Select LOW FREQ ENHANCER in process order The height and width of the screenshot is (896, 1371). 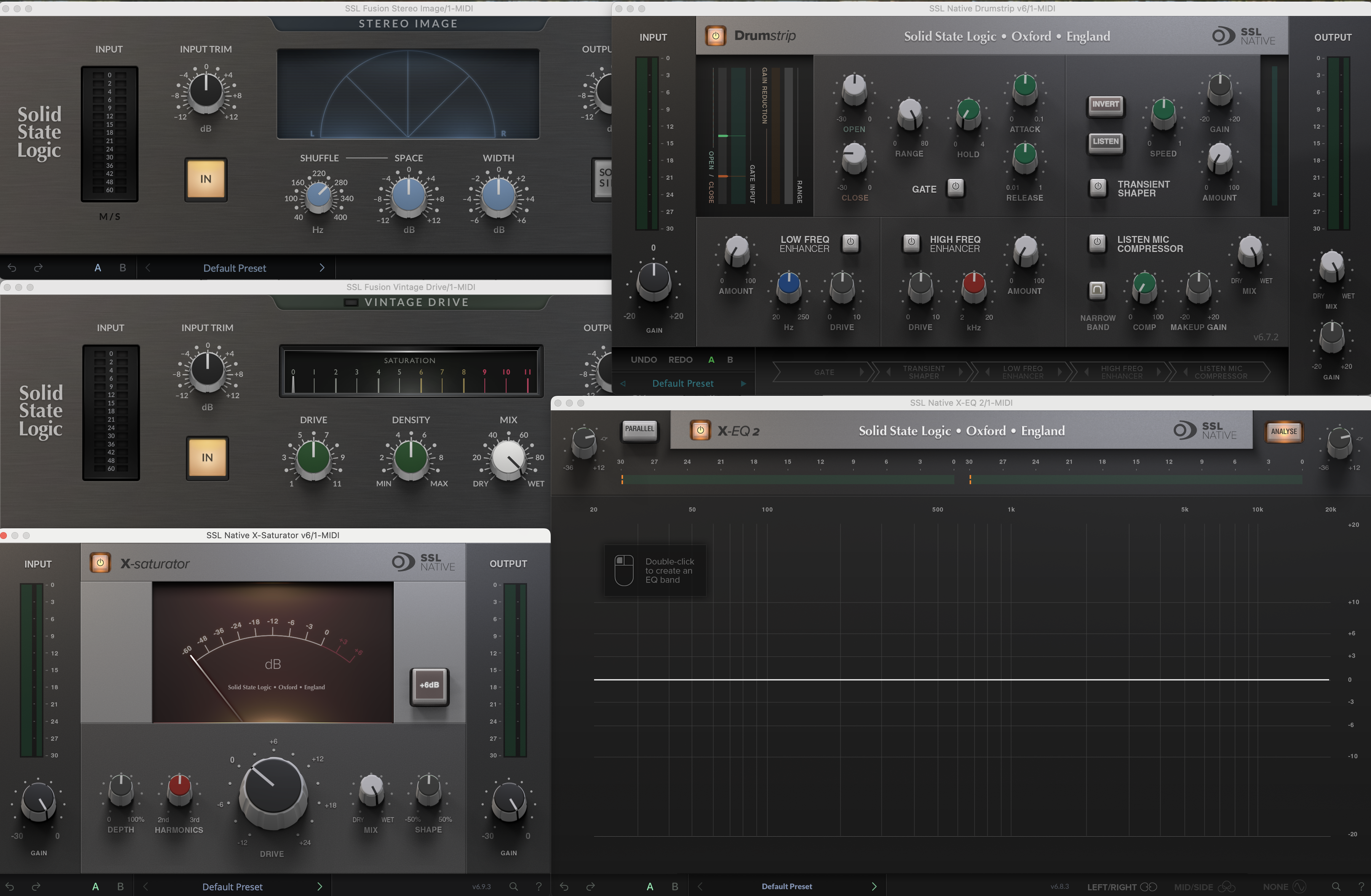(x=1023, y=373)
